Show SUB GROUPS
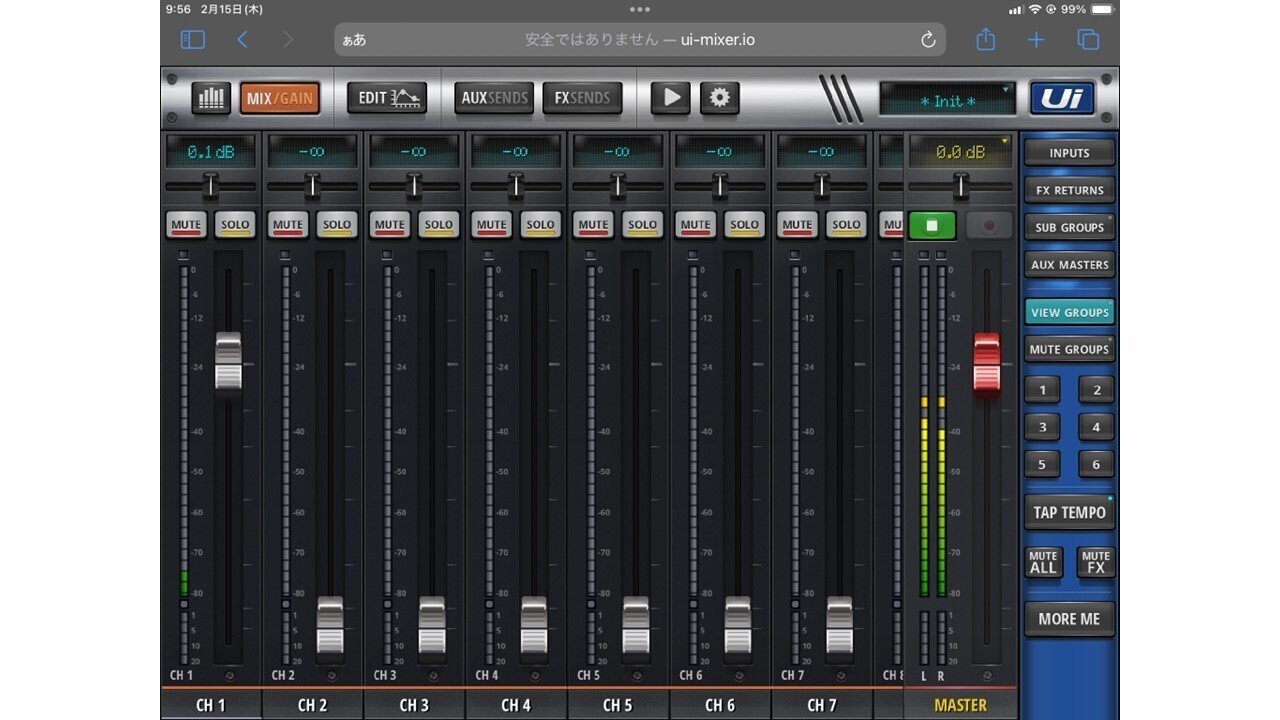Viewport: 1280px width, 720px height. 1069,227
